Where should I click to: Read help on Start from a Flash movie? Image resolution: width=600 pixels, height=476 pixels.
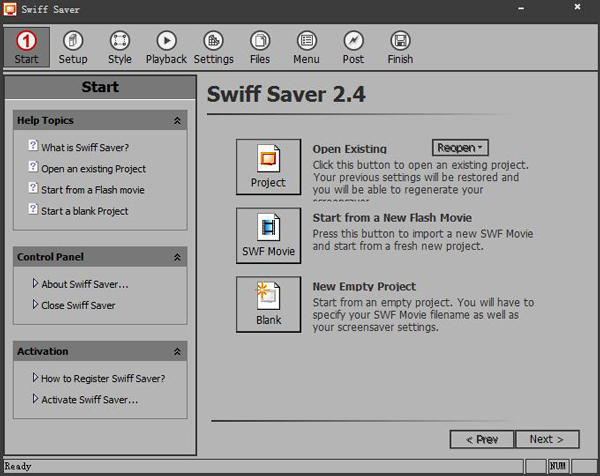[x=93, y=190]
